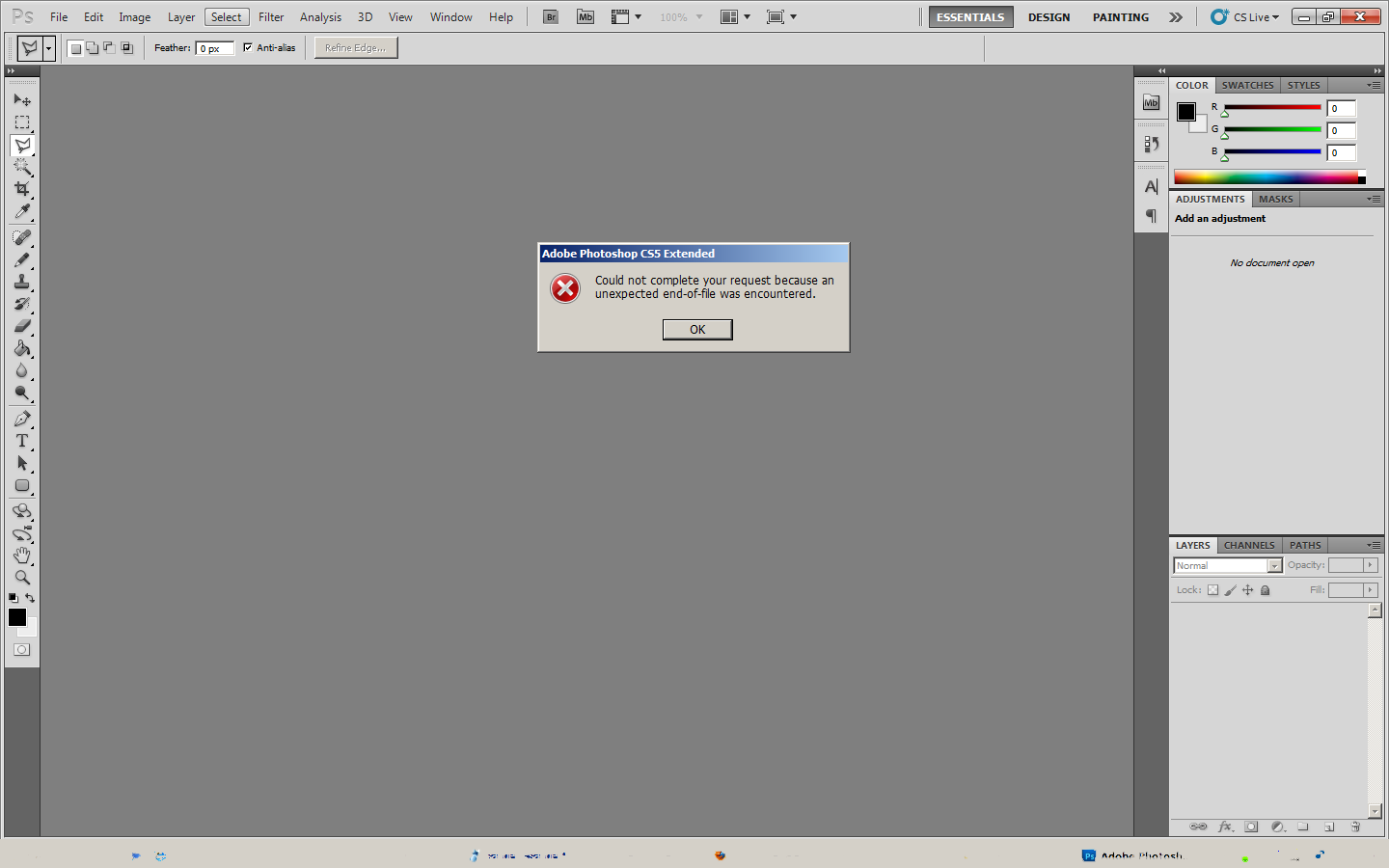Open the Screen Mode dropdown
This screenshot has height=868, width=1389.
(x=781, y=17)
